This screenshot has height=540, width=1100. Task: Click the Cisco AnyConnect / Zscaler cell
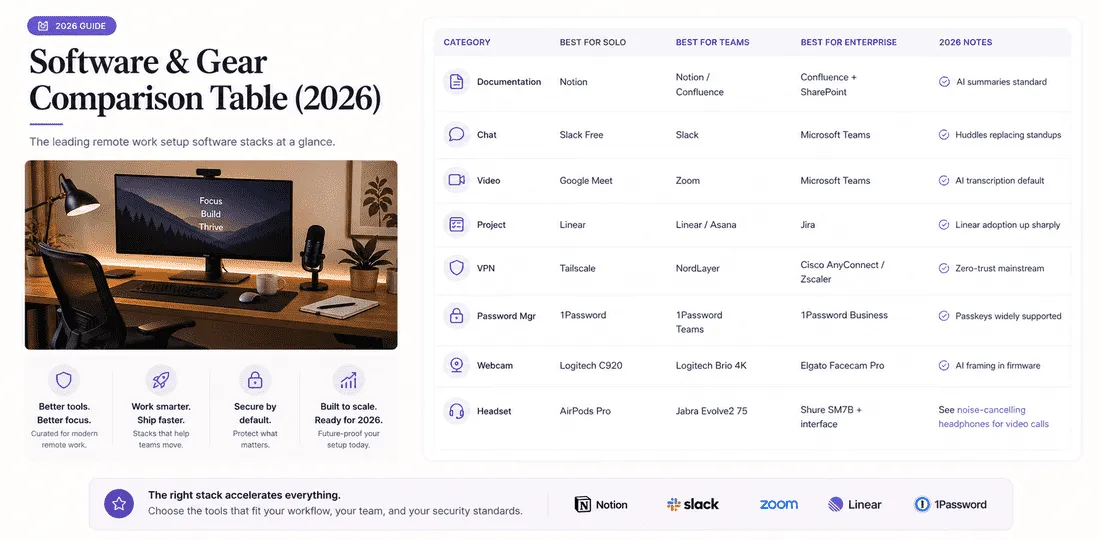coord(843,272)
